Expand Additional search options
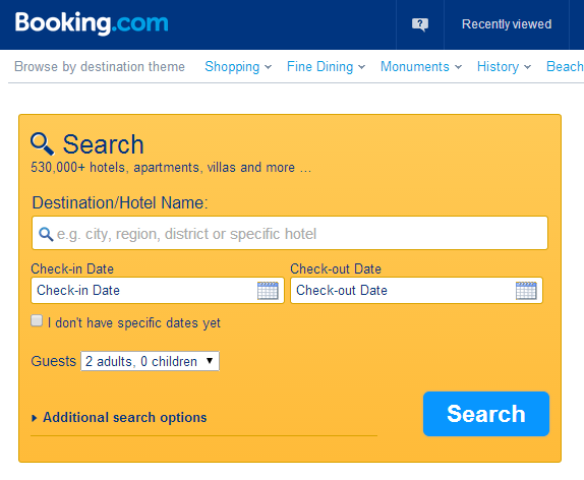 (125, 417)
